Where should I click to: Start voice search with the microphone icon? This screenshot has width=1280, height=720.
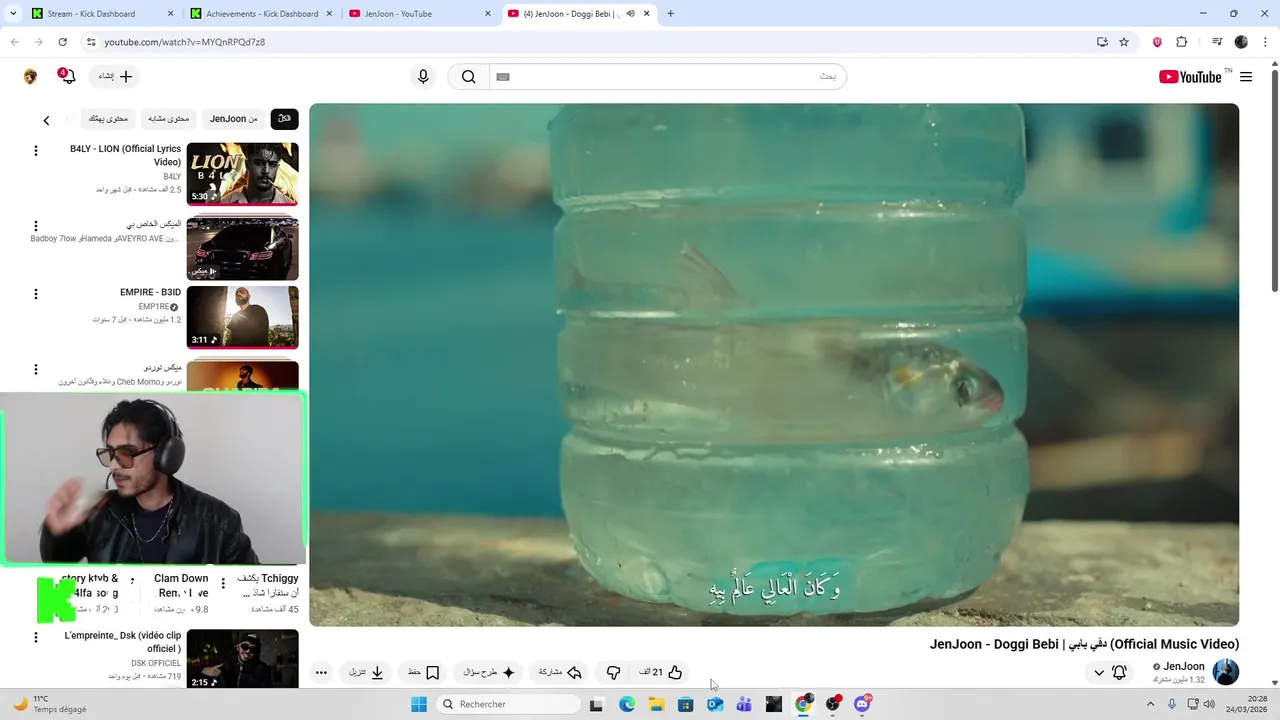click(x=423, y=77)
